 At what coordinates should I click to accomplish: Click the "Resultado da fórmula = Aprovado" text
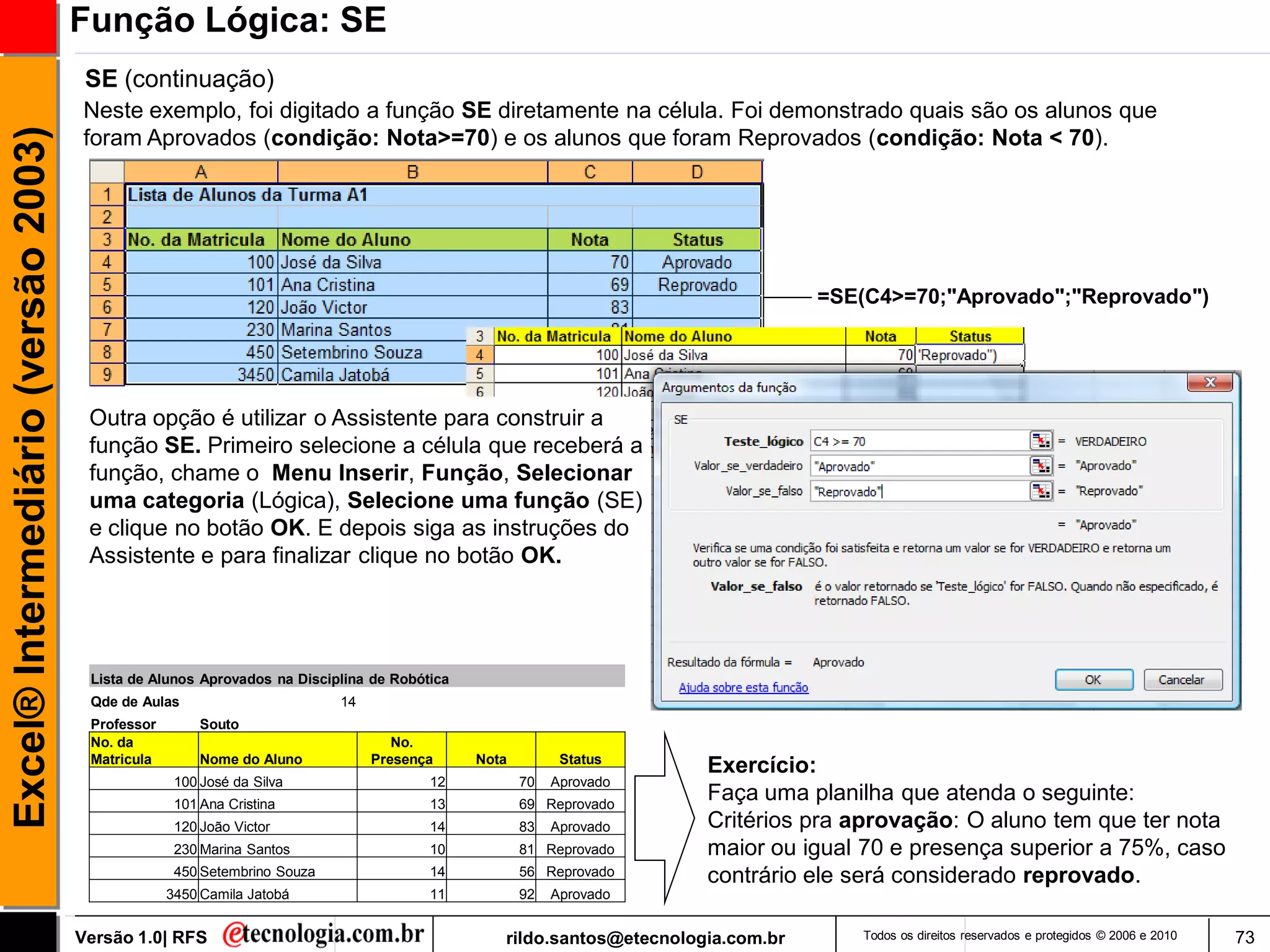(765, 662)
